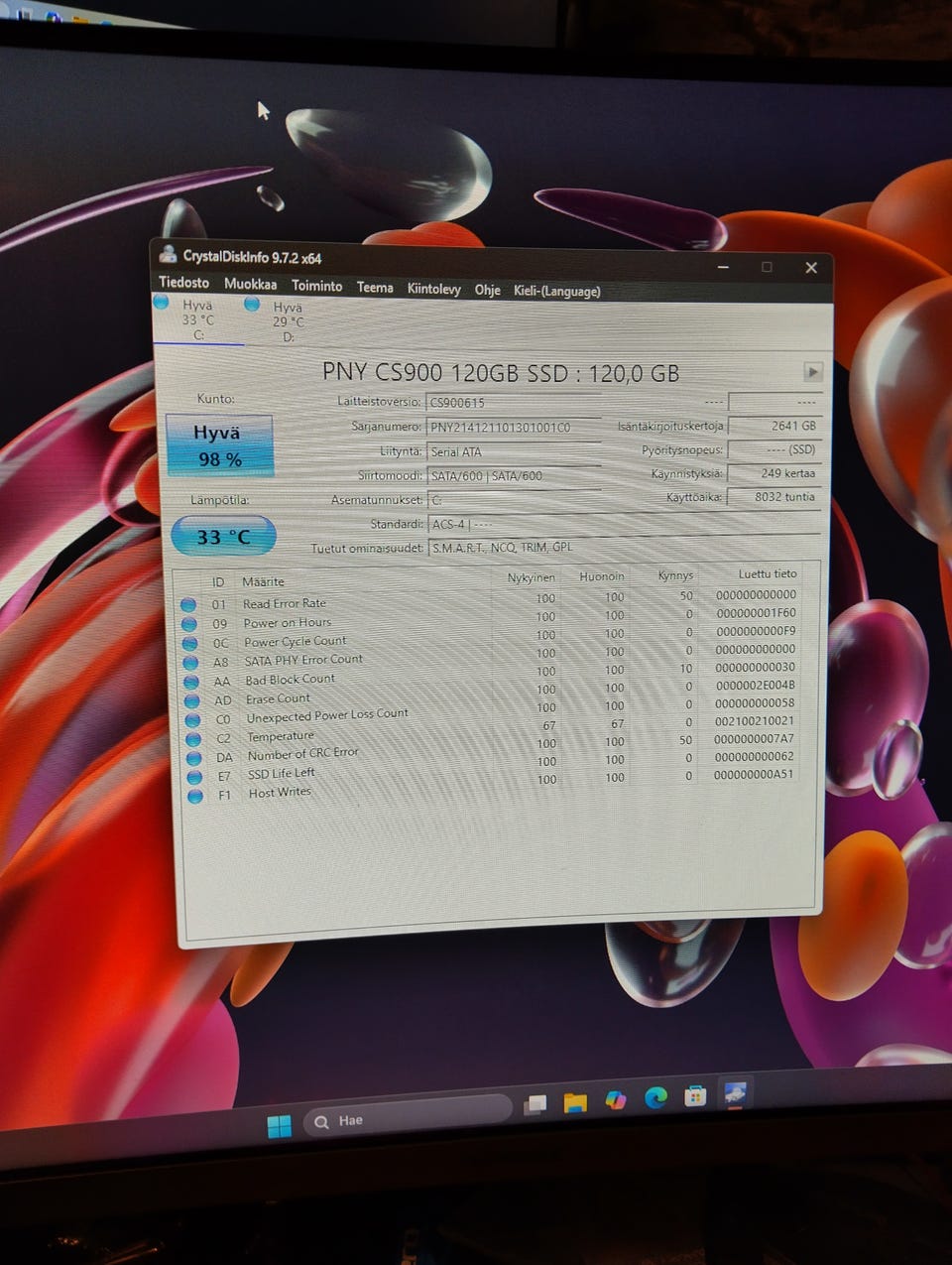Click the Hae taskbar search box
The image size is (952, 1265).
click(408, 1117)
